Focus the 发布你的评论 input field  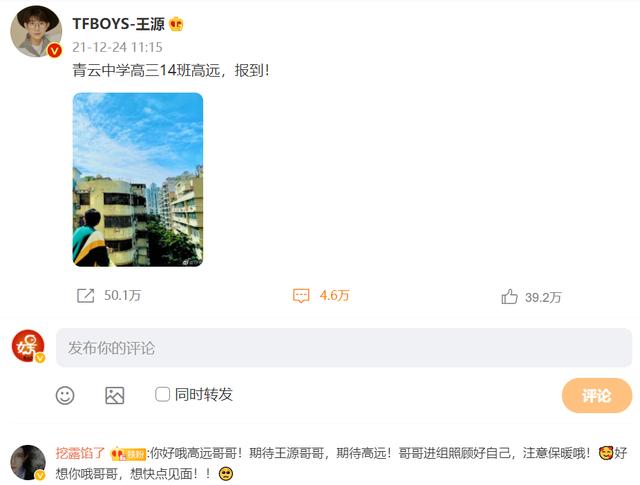click(344, 348)
